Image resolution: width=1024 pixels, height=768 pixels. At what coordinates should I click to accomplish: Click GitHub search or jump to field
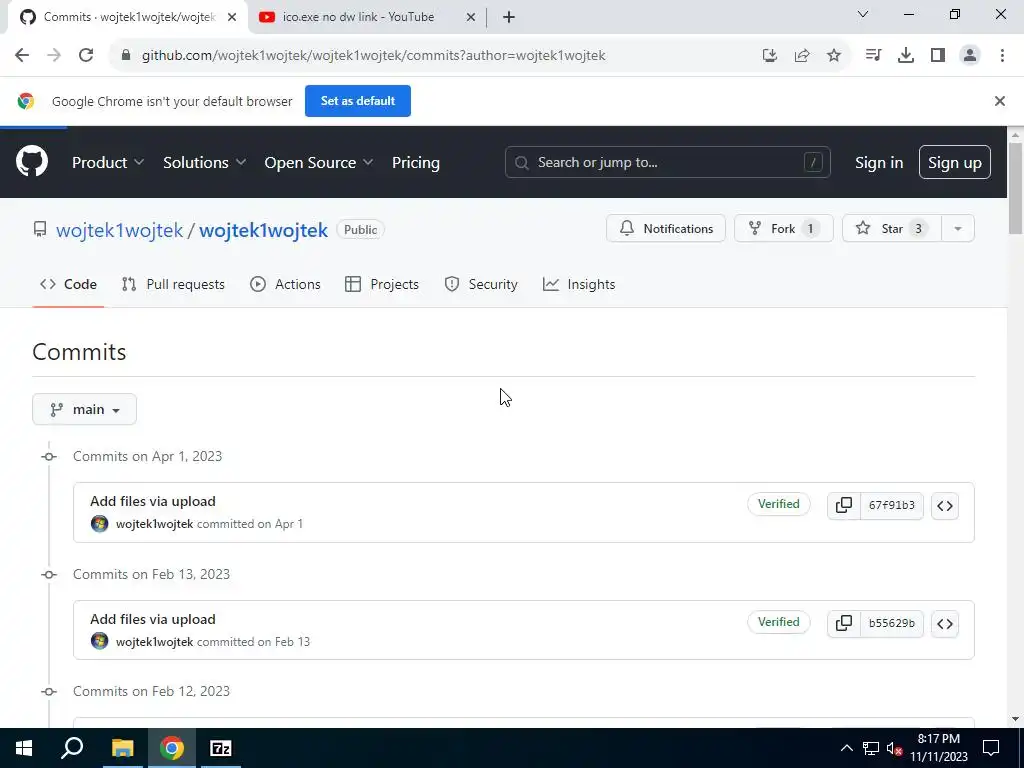(x=667, y=163)
